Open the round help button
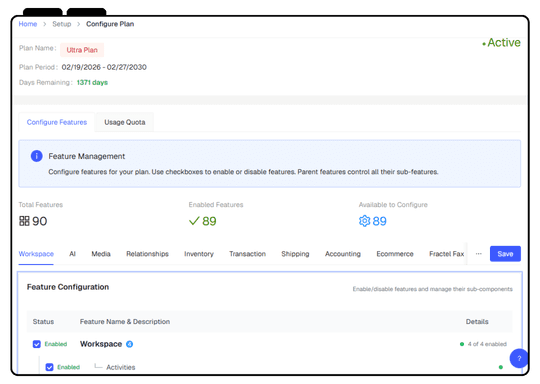 click(x=519, y=359)
